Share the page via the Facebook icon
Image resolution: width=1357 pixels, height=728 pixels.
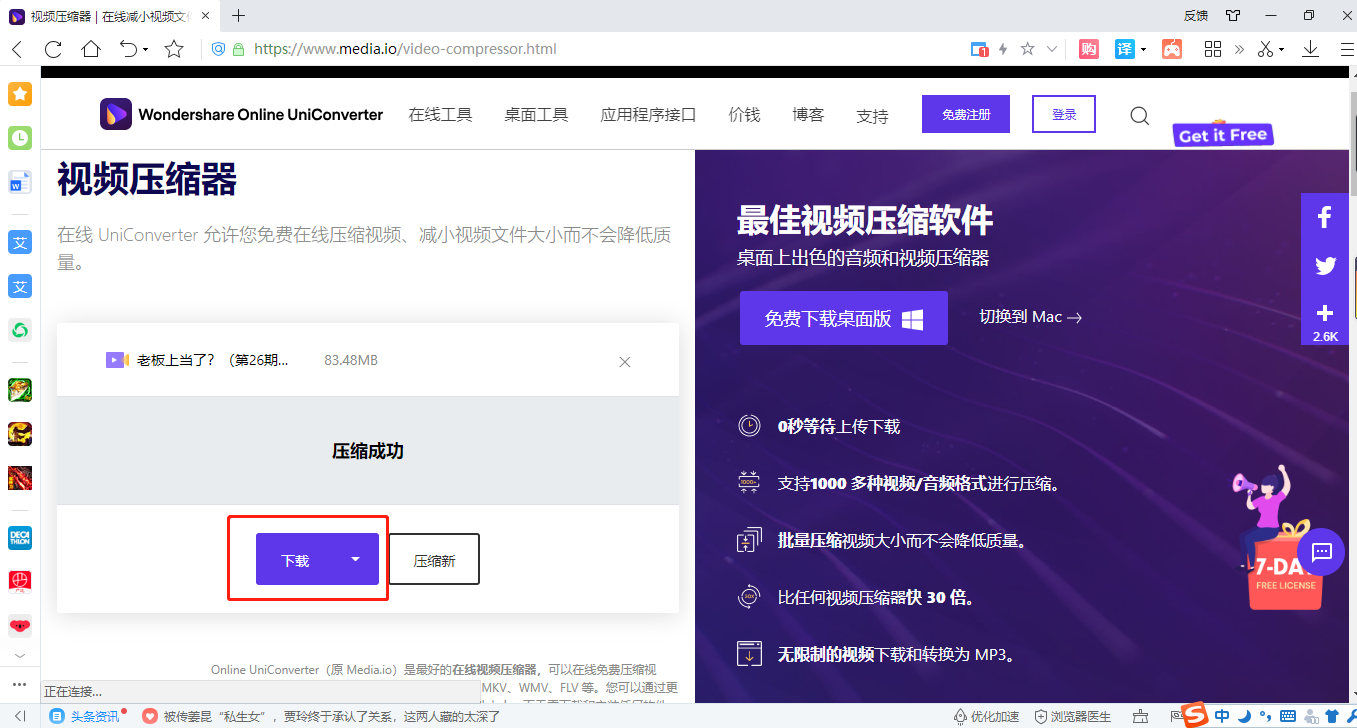pos(1325,217)
